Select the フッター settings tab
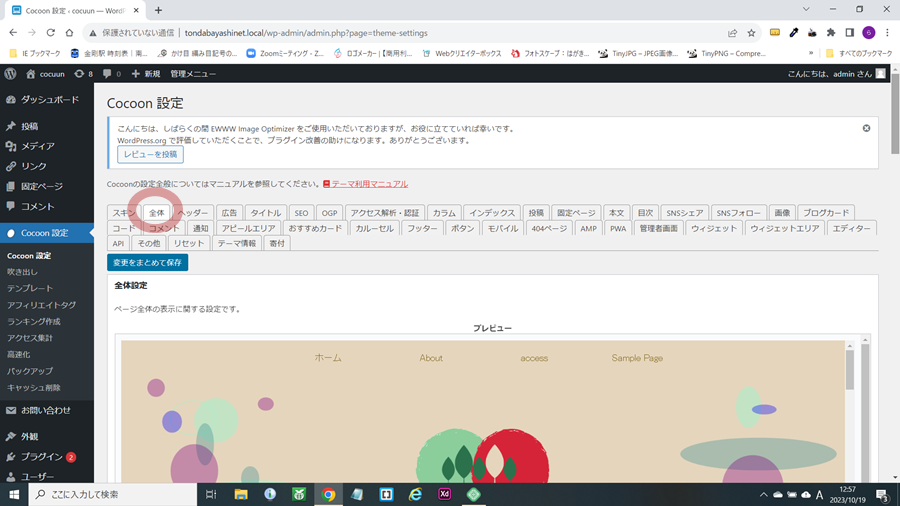This screenshot has height=506, width=900. tap(422, 228)
